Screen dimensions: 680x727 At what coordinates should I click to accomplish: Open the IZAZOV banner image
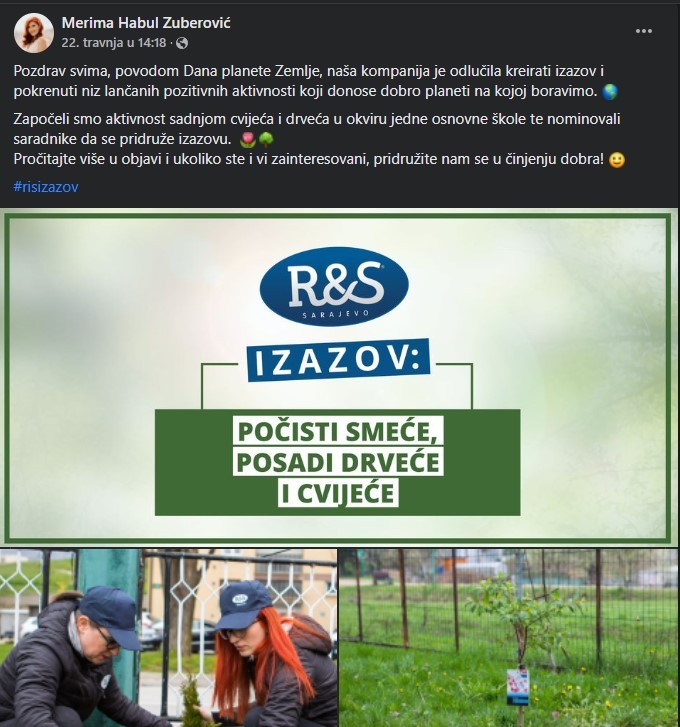click(x=337, y=378)
